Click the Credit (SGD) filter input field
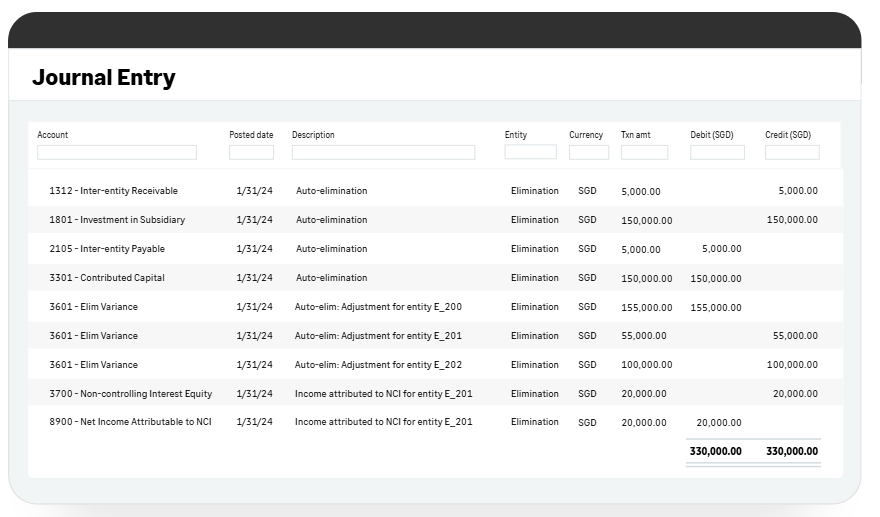 (792, 152)
